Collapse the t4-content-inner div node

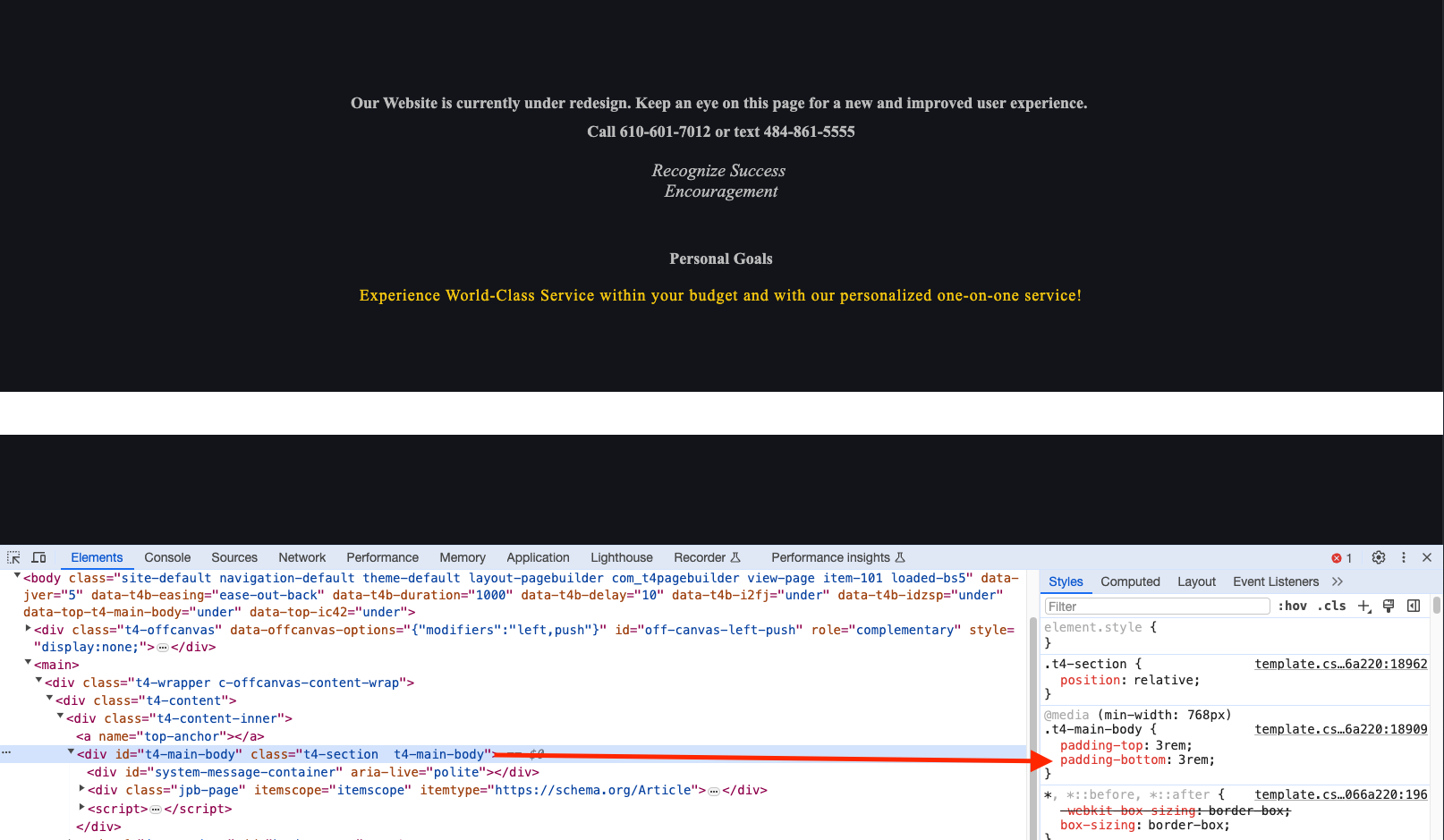(x=60, y=717)
